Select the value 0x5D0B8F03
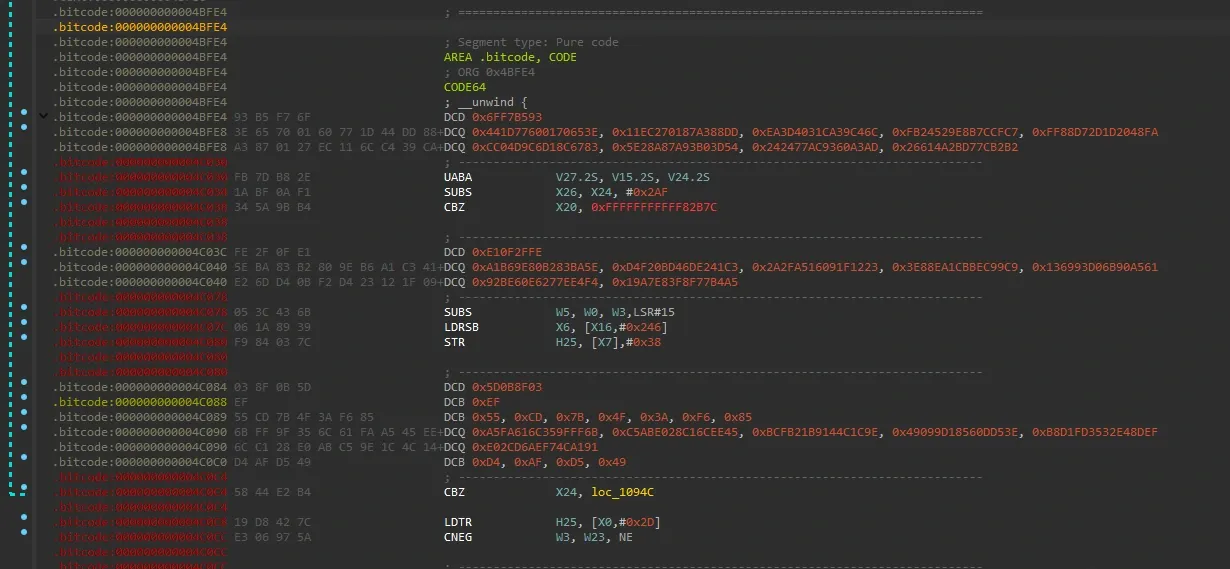Viewport: 1230px width, 569px height. click(x=507, y=387)
